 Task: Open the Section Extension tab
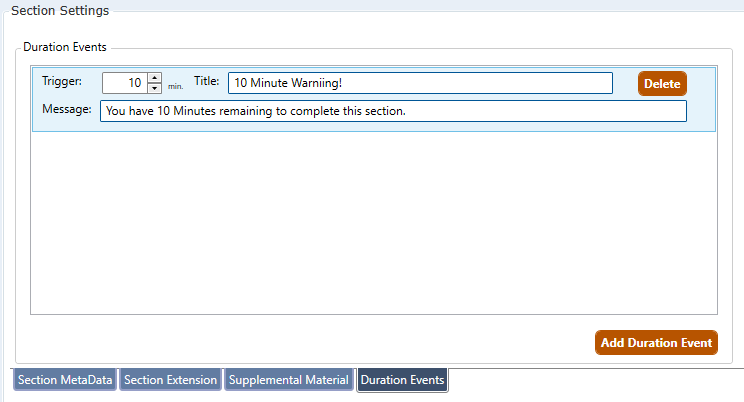click(x=170, y=380)
